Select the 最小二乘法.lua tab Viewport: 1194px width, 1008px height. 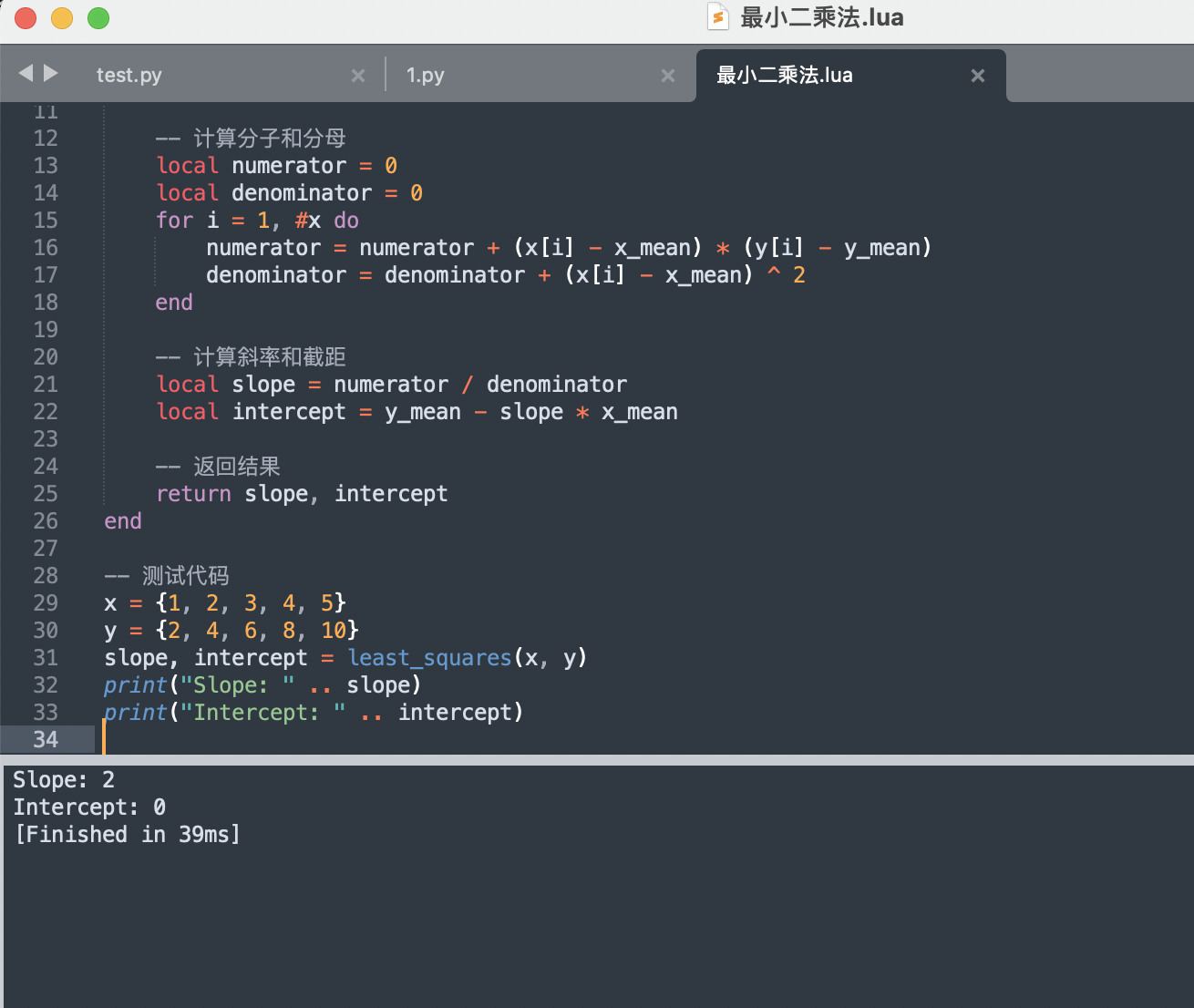point(785,76)
